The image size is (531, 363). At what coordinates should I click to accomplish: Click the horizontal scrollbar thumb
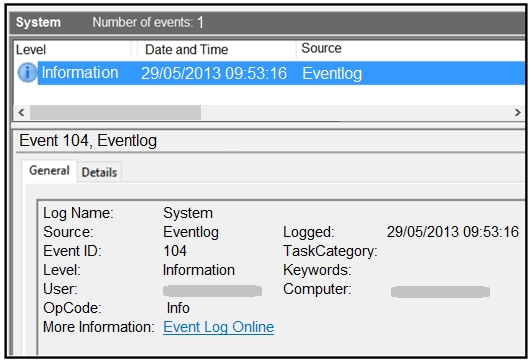pos(115,112)
